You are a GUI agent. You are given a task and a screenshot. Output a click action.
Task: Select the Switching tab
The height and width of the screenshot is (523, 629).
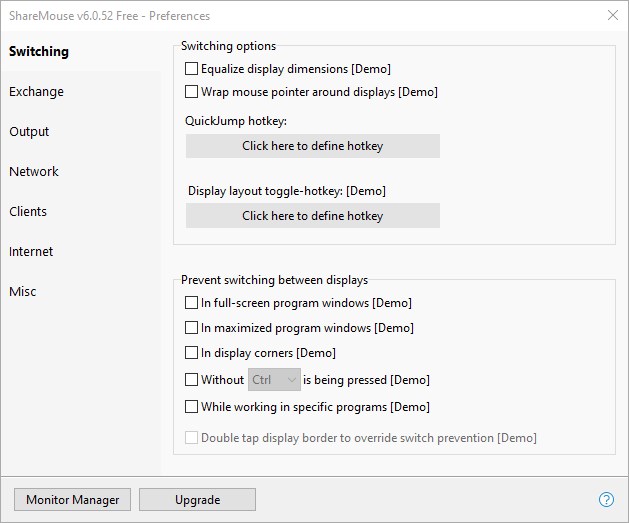tap(39, 52)
